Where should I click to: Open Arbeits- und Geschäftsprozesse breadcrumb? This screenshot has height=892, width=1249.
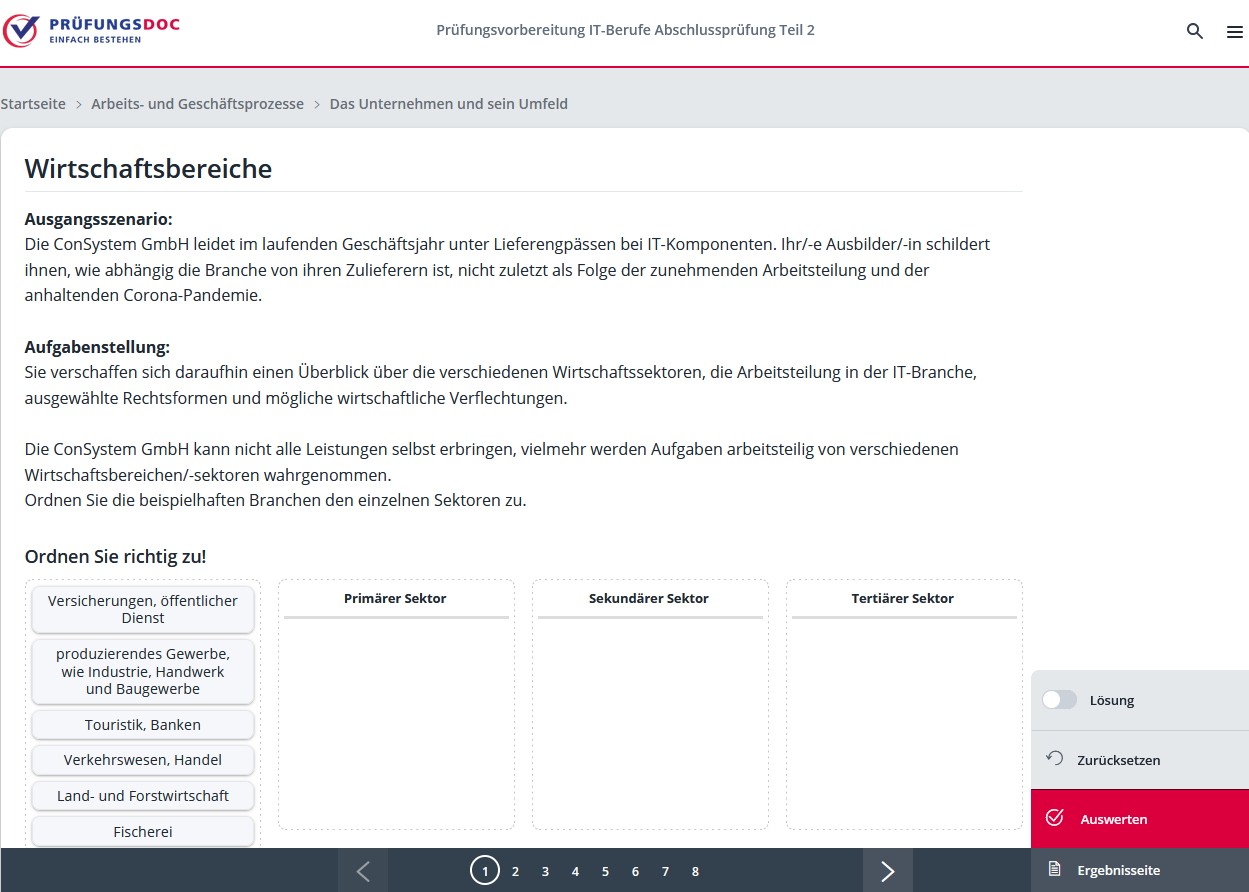point(197,104)
